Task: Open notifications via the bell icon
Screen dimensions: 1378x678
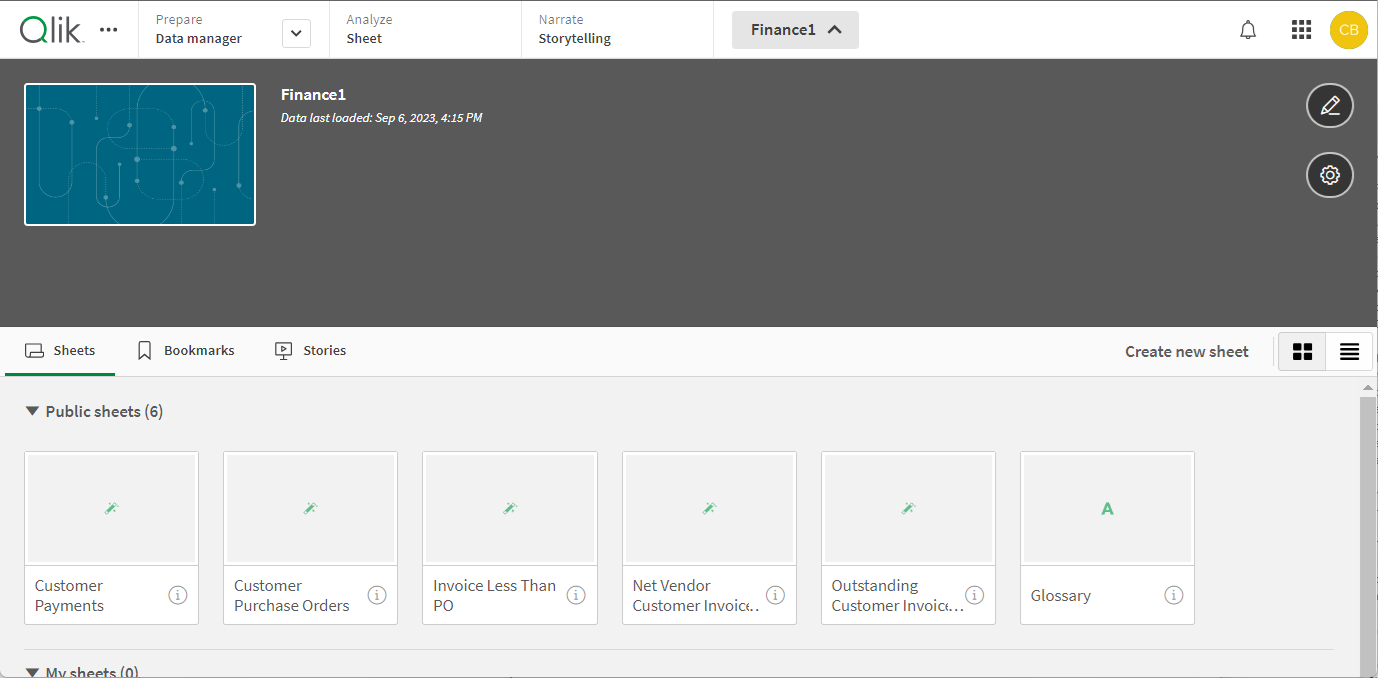Action: pyautogui.click(x=1247, y=29)
